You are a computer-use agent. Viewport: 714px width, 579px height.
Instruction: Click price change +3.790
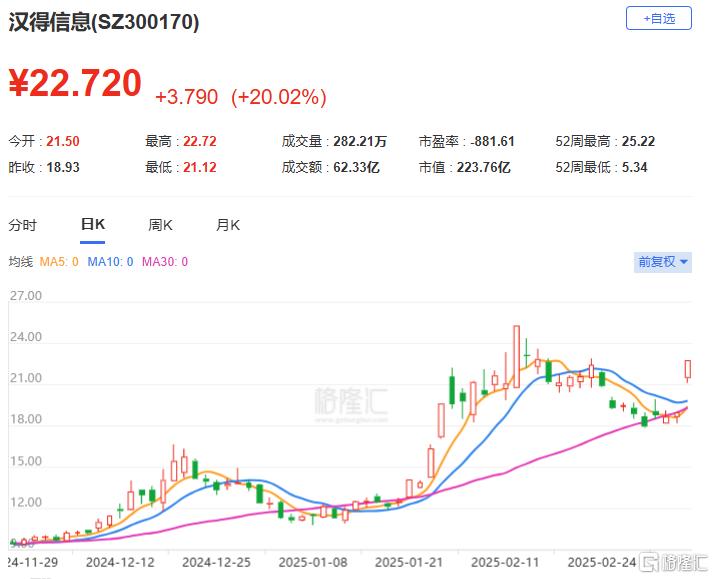[x=187, y=97]
